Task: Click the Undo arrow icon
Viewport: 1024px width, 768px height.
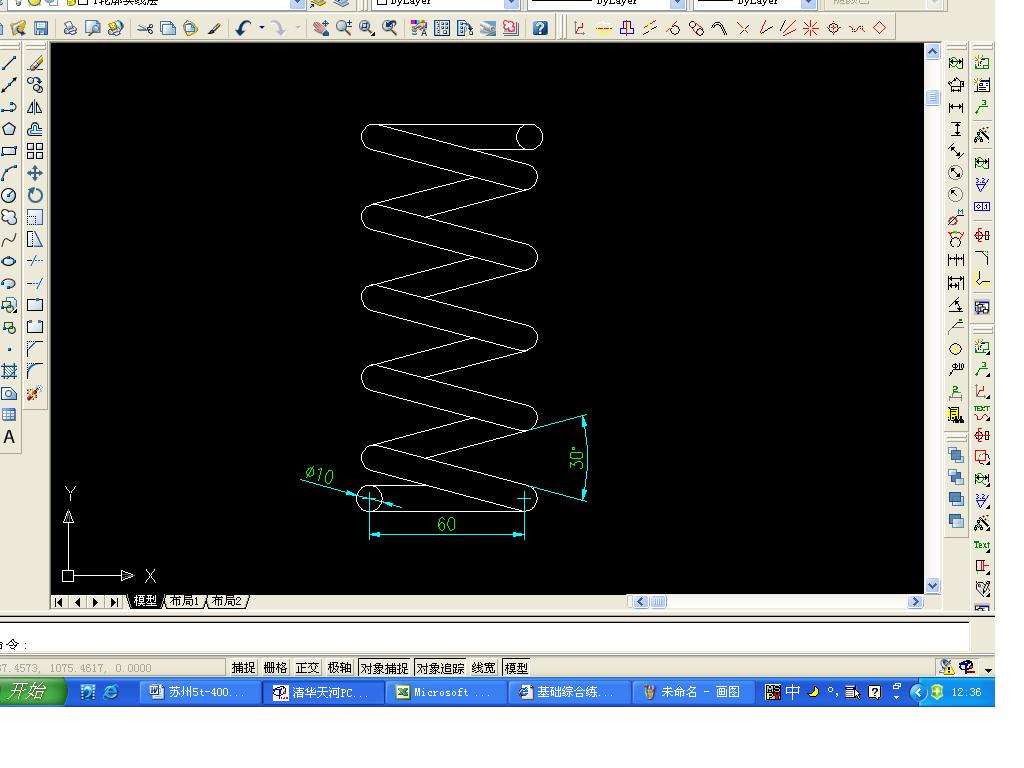Action: point(244,28)
